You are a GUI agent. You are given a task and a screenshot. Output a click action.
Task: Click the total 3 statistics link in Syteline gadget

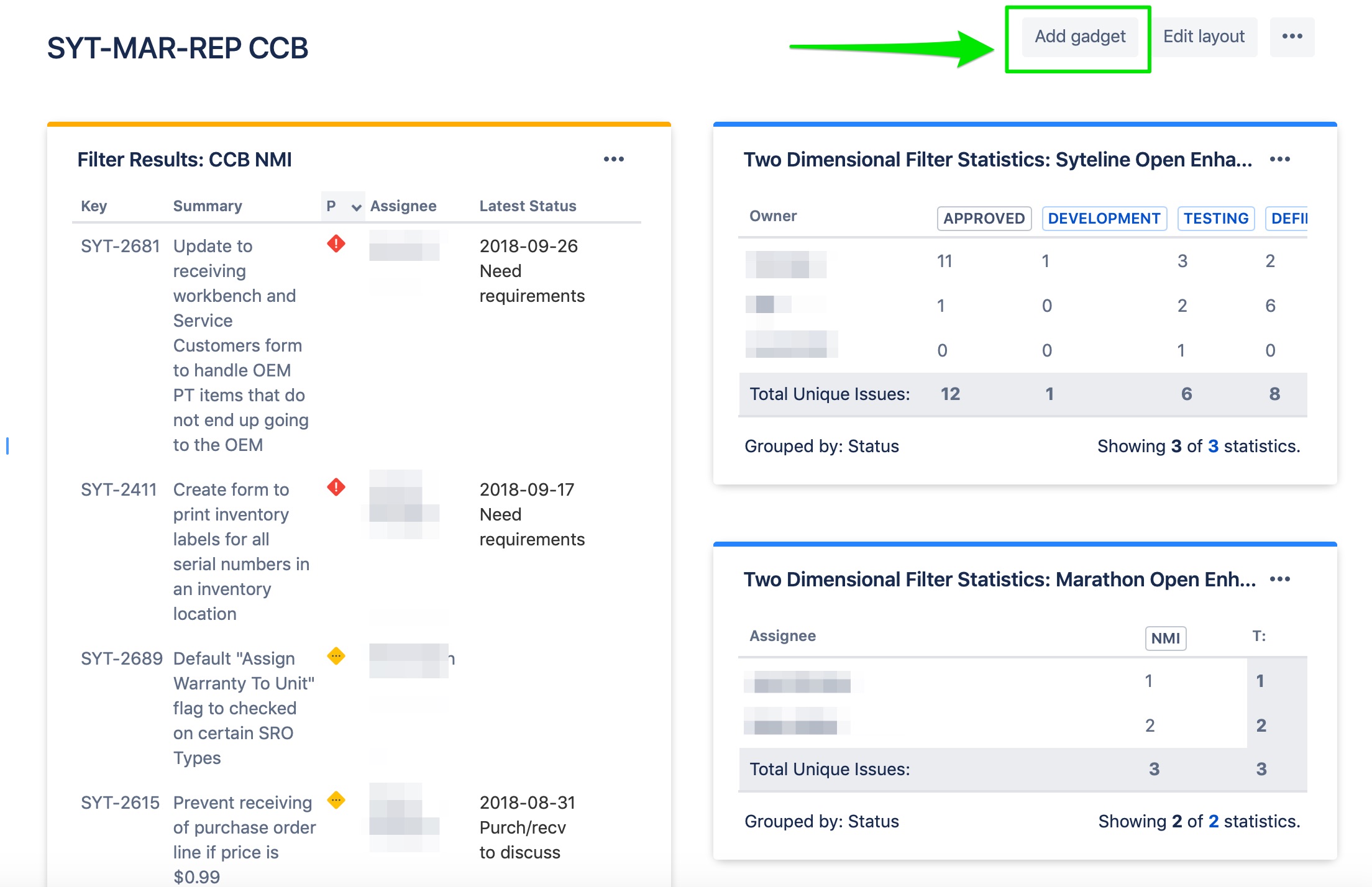1213,446
